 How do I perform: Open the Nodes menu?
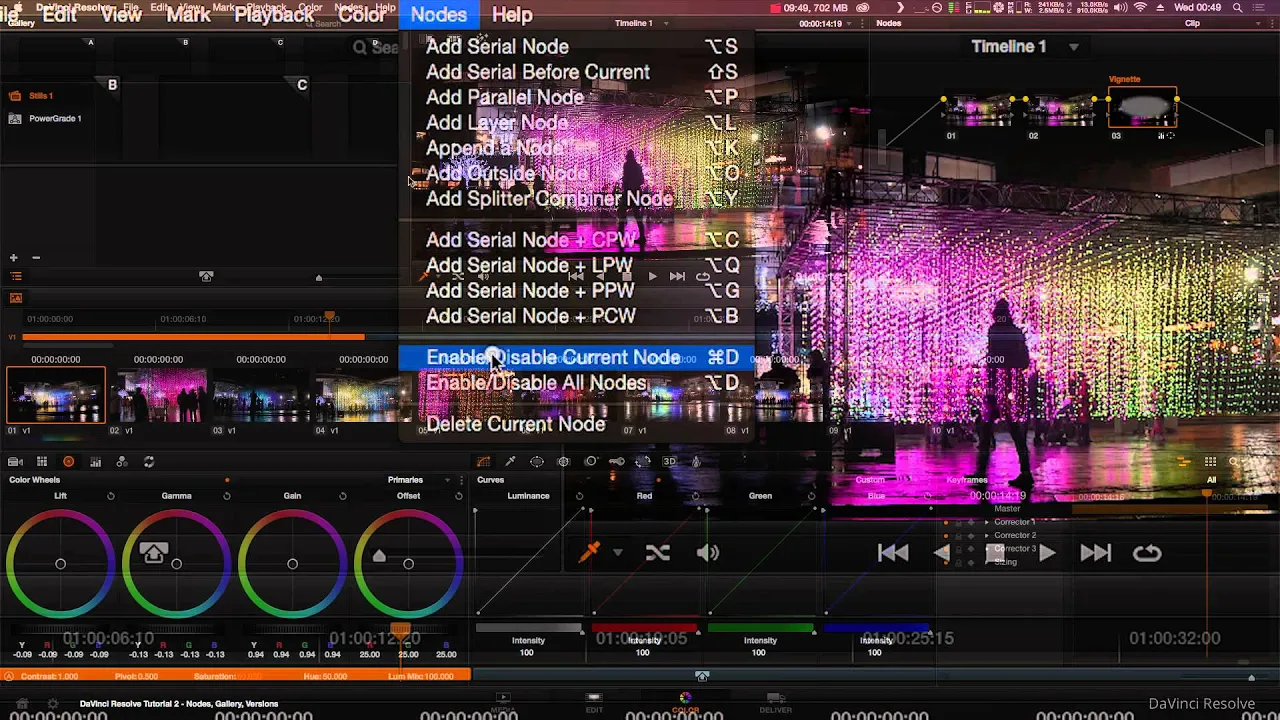point(438,14)
